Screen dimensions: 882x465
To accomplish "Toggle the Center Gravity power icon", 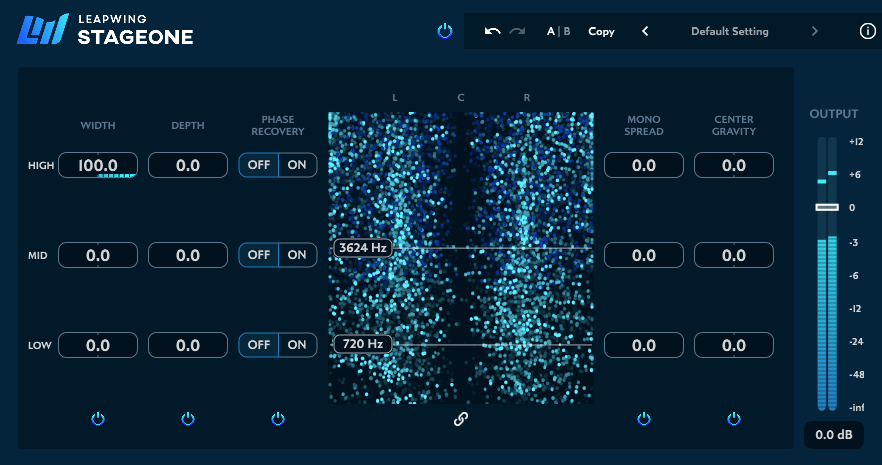I will pyautogui.click(x=734, y=418).
